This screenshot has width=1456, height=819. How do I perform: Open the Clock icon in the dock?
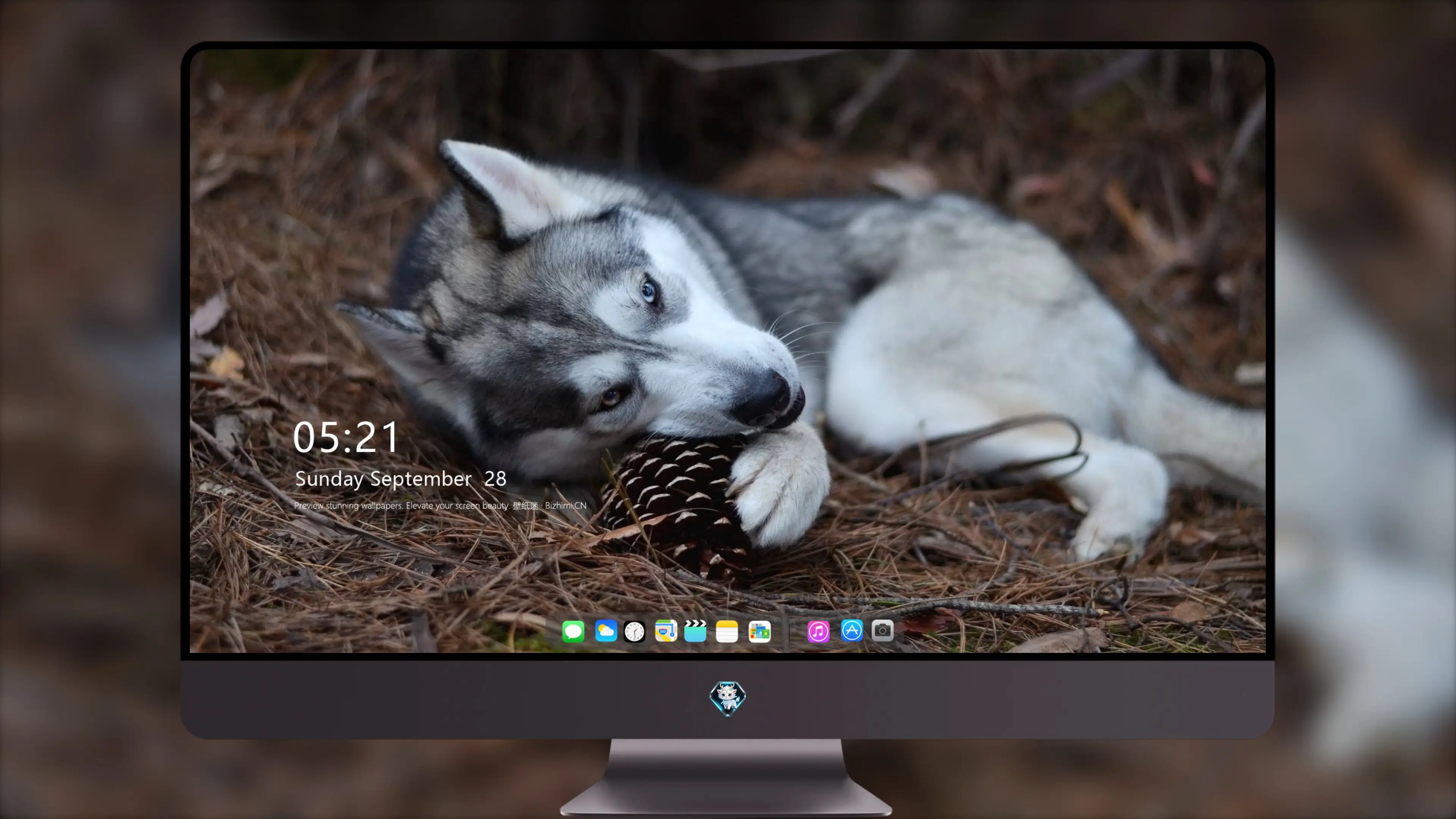[634, 631]
